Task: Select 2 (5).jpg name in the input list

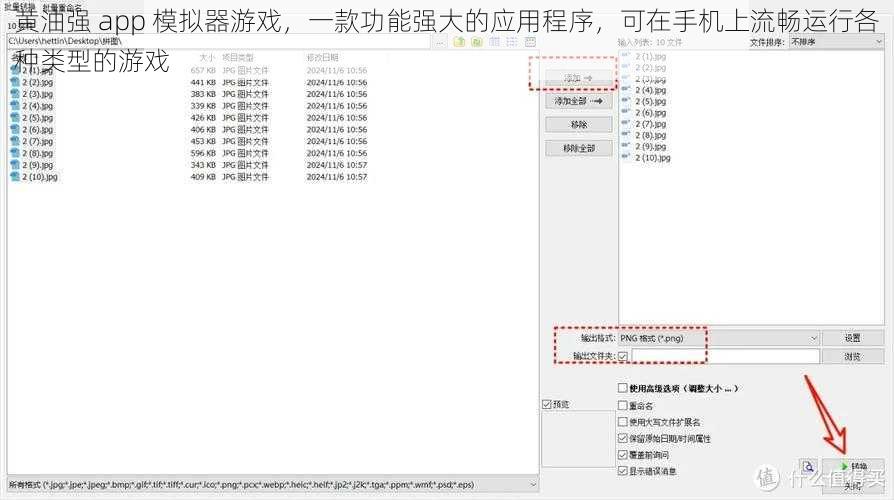Action: coord(651,101)
